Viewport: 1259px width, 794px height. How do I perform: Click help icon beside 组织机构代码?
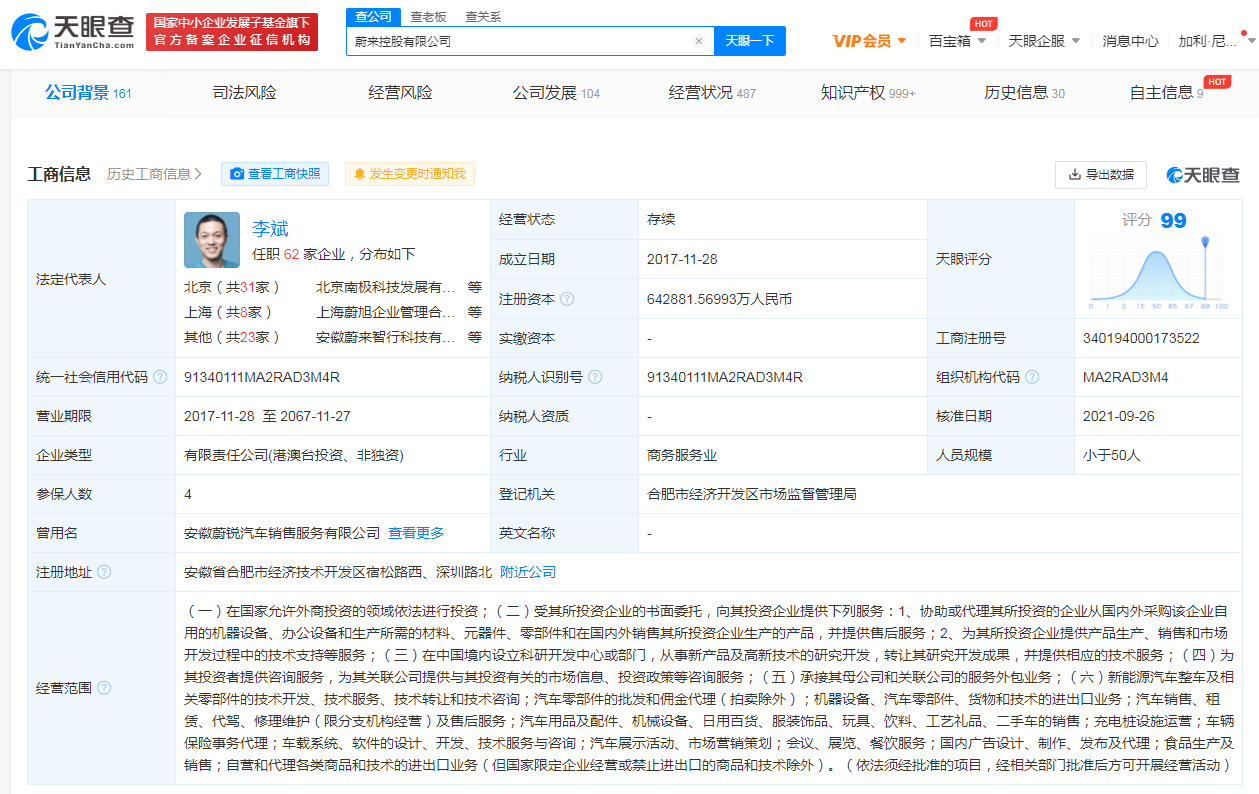[1032, 377]
